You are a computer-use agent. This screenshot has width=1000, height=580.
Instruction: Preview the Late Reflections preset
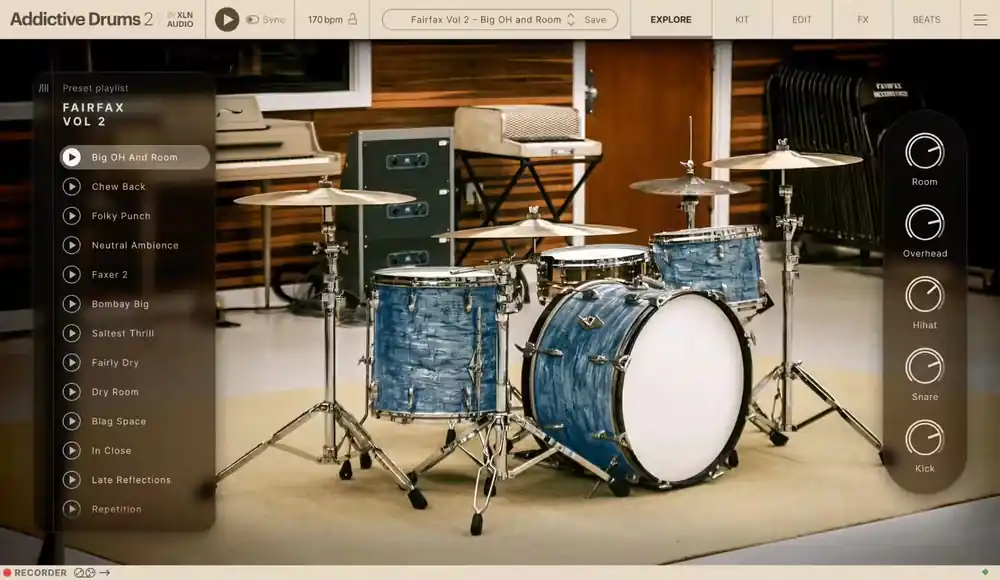[71, 480]
